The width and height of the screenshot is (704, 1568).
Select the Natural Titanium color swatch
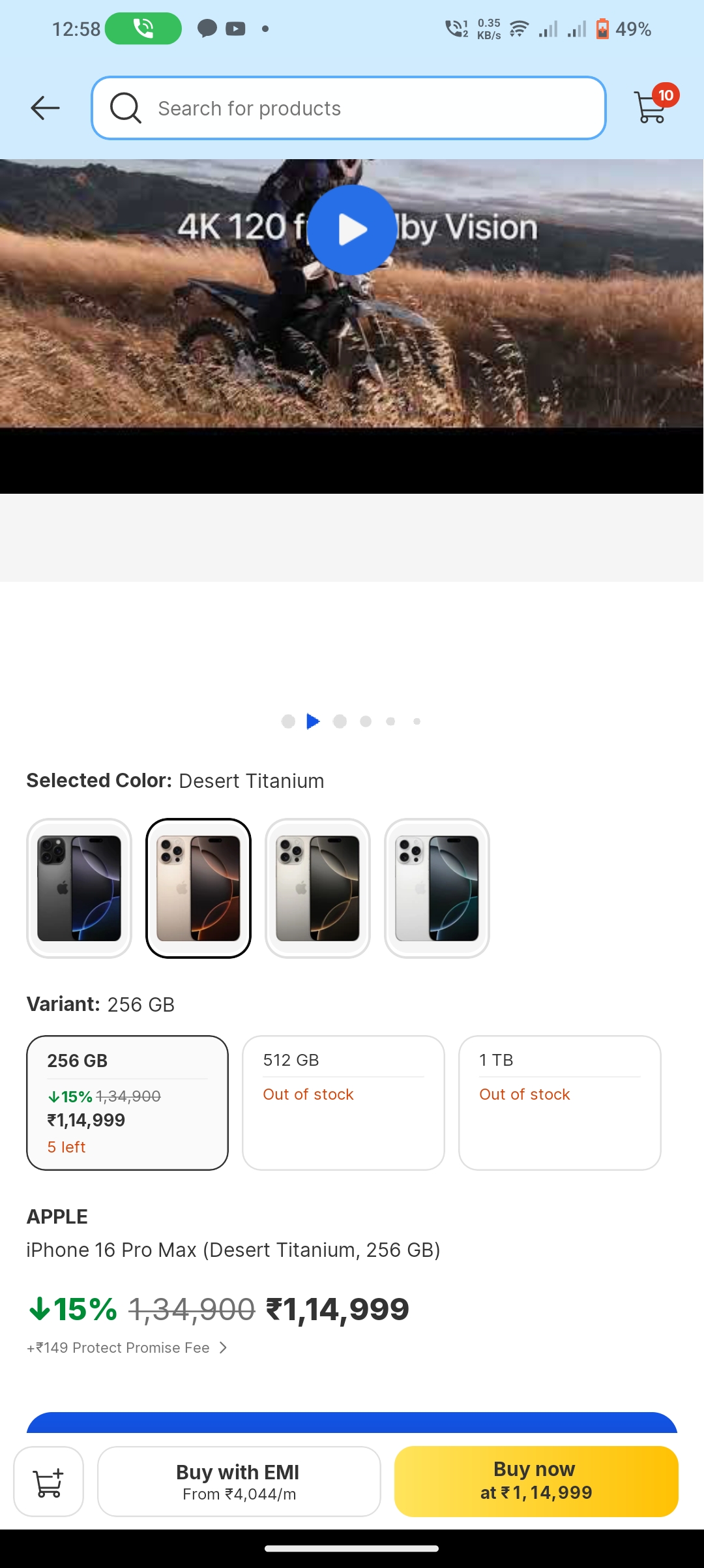[x=318, y=888]
